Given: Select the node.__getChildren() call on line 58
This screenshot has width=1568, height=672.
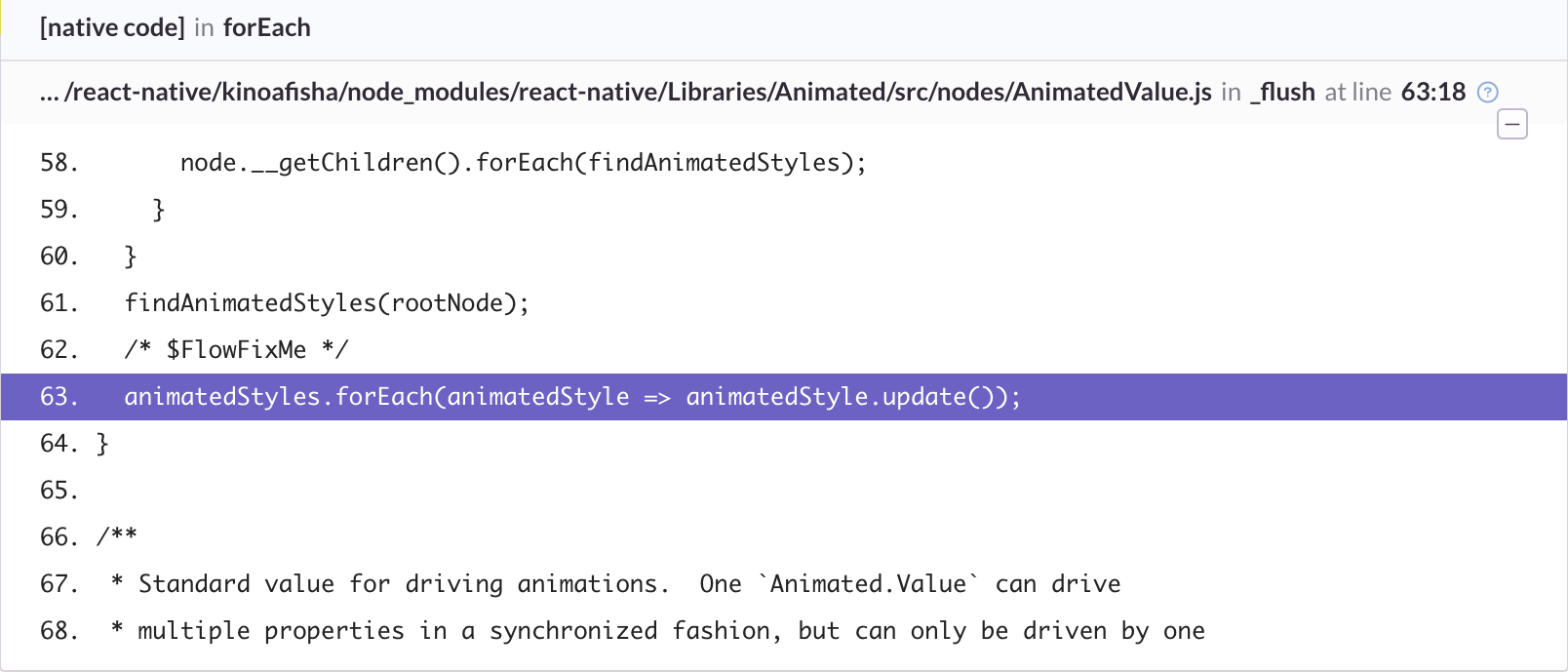Looking at the screenshot, I should [x=322, y=162].
